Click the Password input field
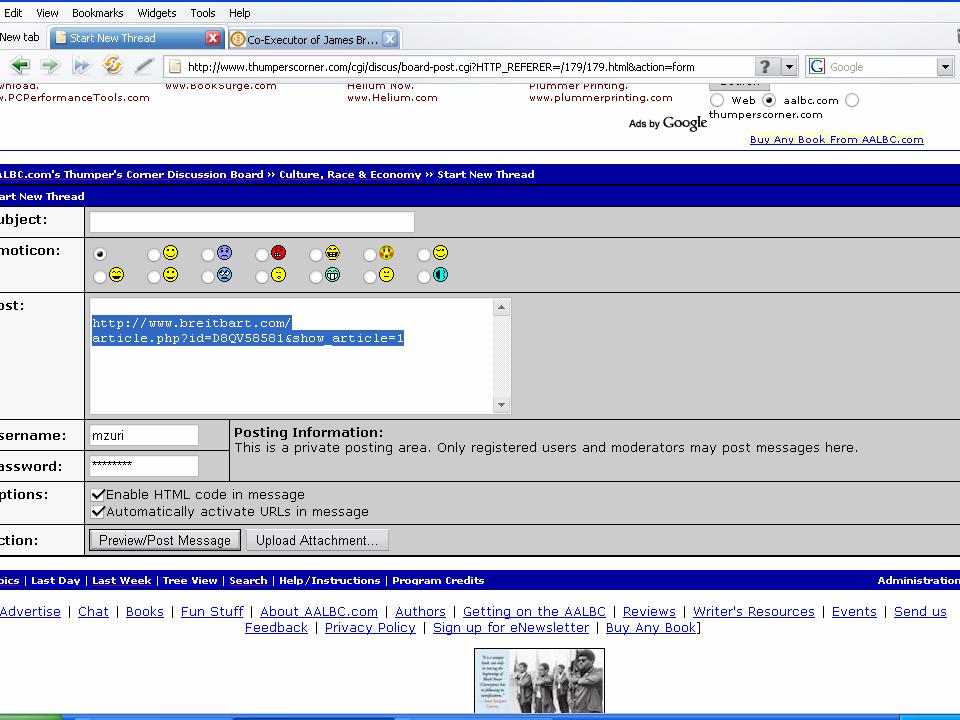 144,466
